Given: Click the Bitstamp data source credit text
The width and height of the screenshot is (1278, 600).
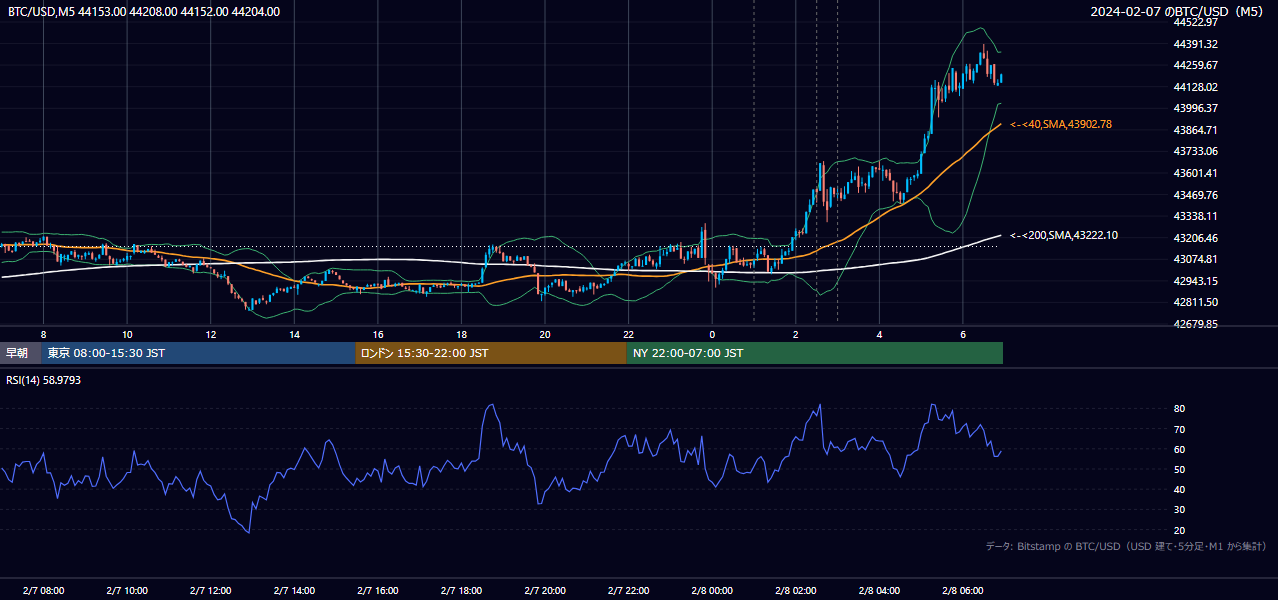Looking at the screenshot, I should [1126, 546].
